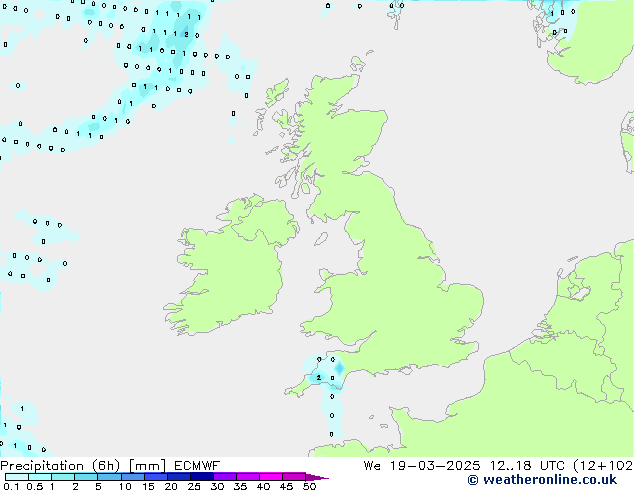Choose the 2–5 mm light blue swatch
Screen dimensions: 634x490
click(x=86, y=477)
